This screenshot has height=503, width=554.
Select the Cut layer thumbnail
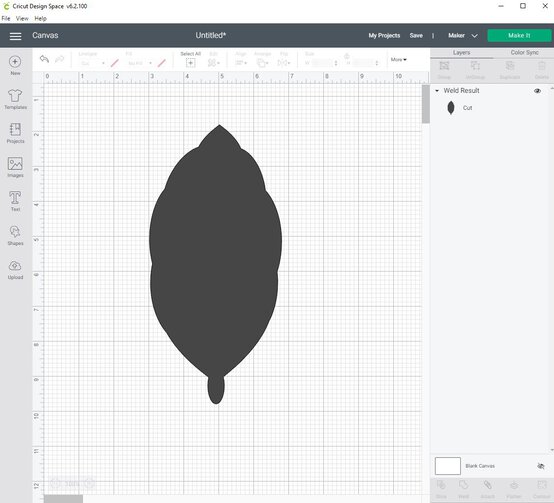point(451,108)
